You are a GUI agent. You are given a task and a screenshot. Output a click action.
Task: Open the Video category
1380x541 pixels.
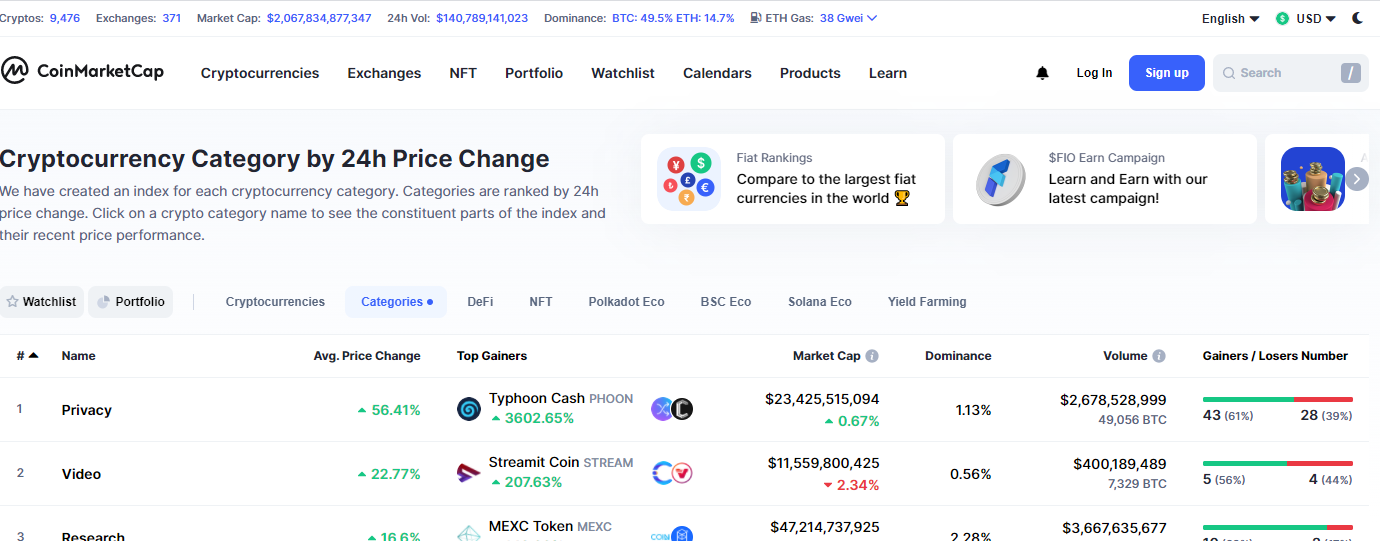point(81,474)
